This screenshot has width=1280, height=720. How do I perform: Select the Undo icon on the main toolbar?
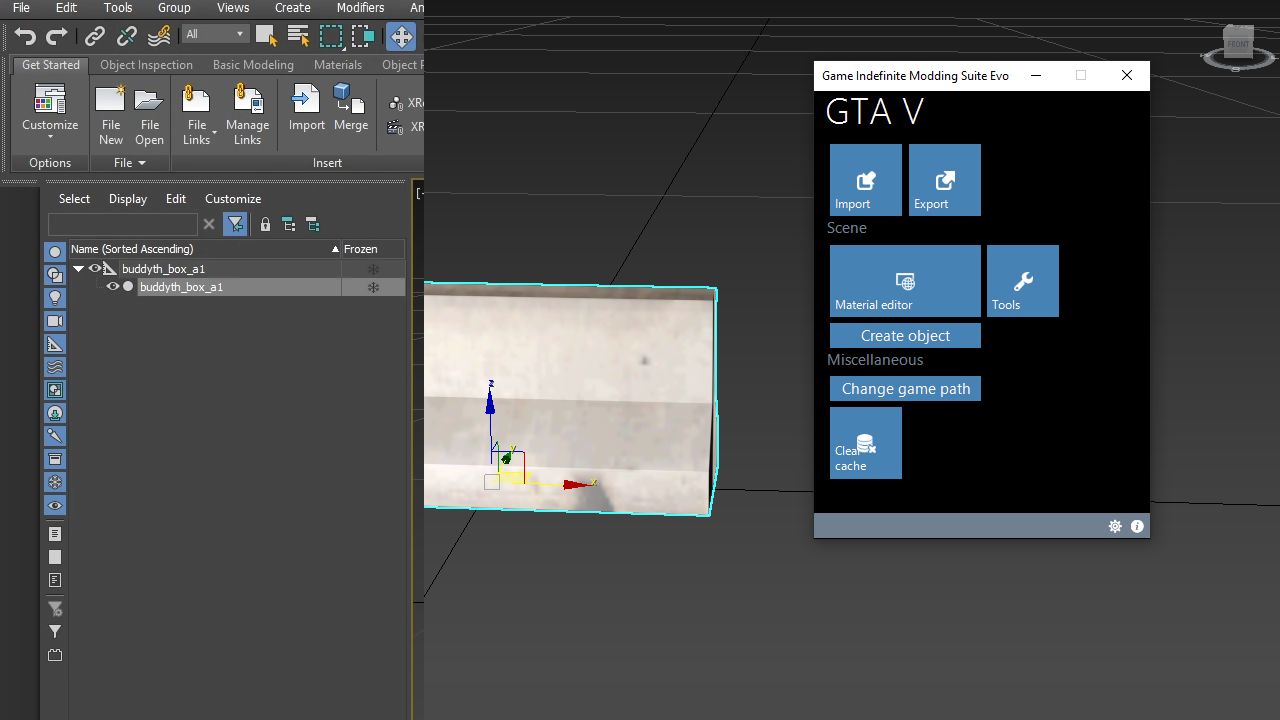(24, 36)
